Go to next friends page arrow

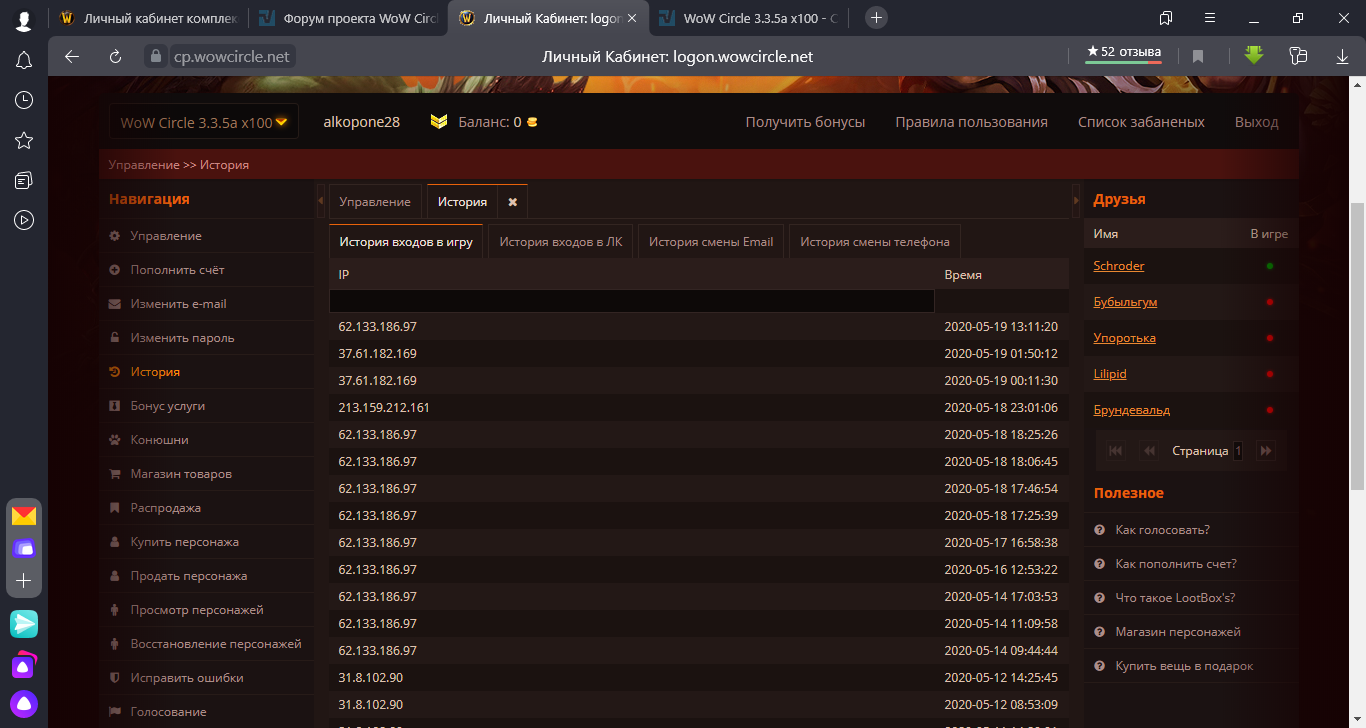tap(1266, 451)
